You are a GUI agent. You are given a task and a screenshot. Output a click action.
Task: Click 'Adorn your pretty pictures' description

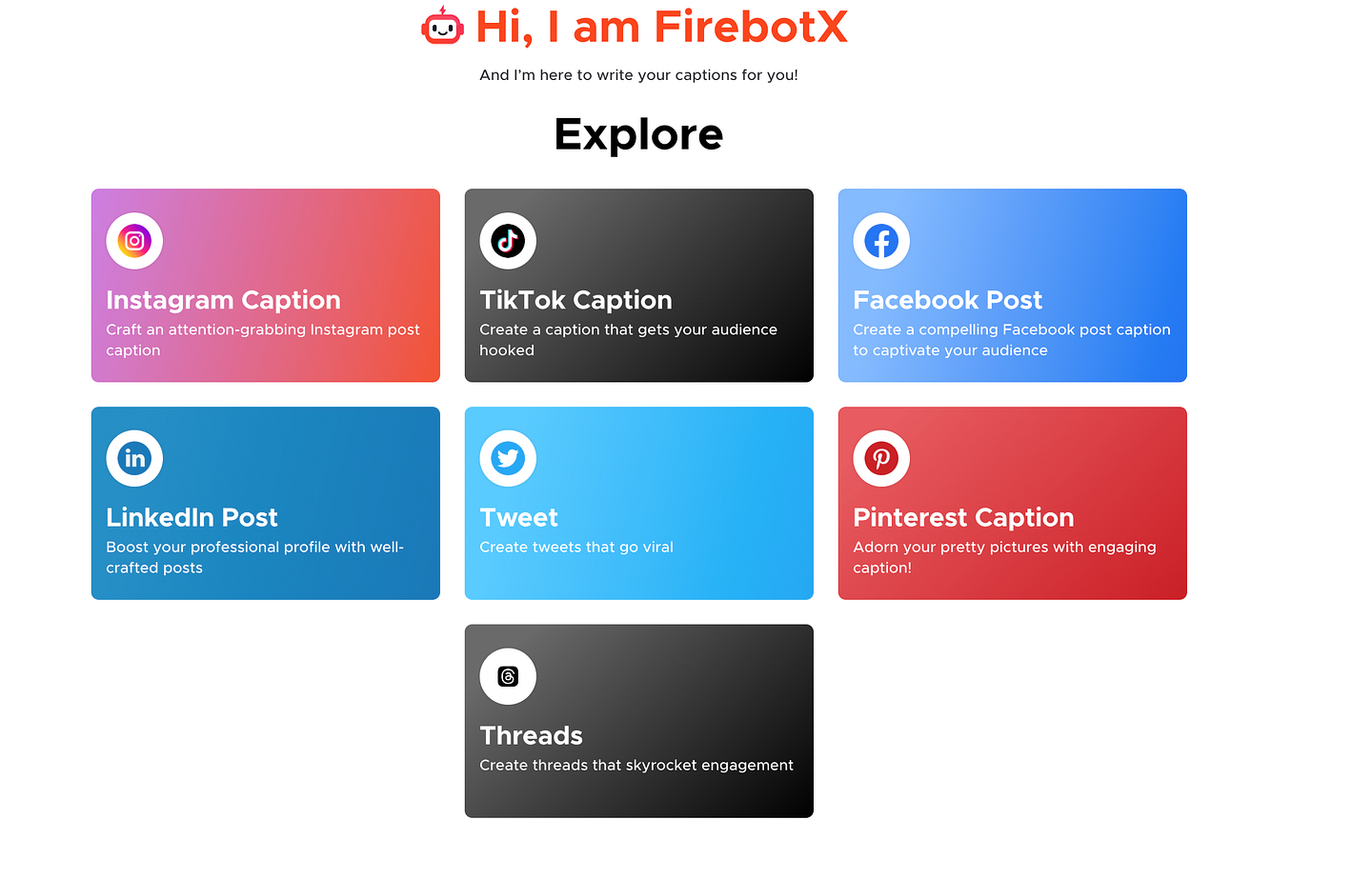point(1004,557)
